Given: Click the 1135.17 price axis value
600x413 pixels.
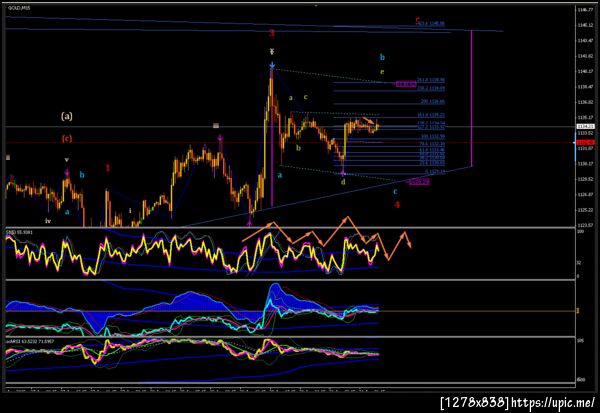Looking at the screenshot, I should (x=585, y=118).
